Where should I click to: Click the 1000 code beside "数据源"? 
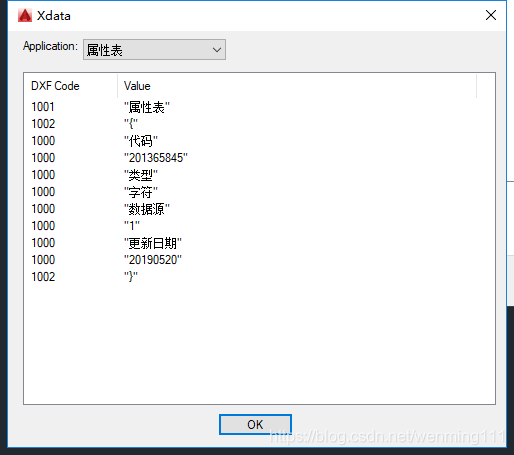click(x=43, y=209)
